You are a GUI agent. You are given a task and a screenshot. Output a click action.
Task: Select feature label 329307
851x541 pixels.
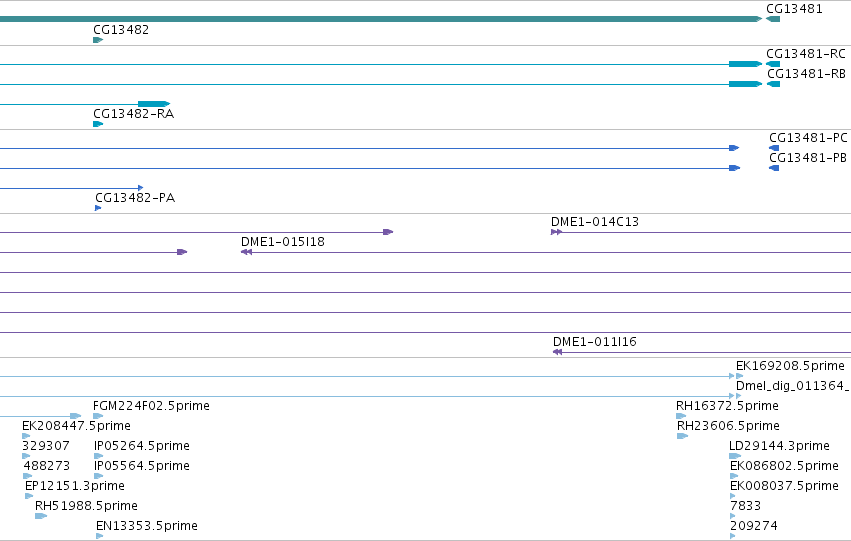46,446
